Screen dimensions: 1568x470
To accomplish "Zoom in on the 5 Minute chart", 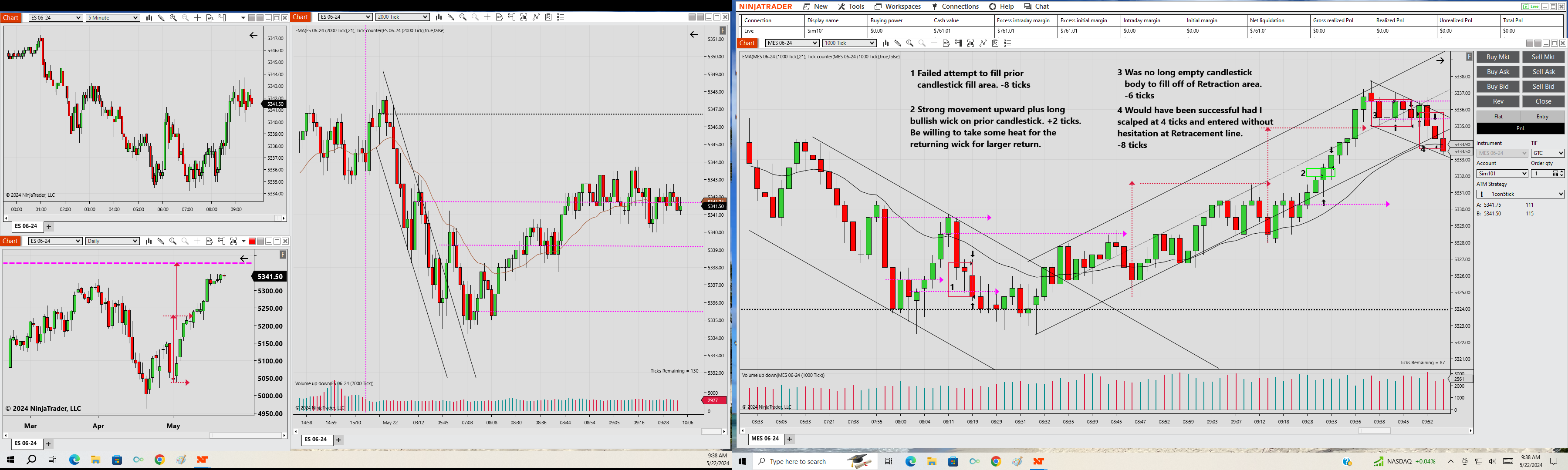I will tap(173, 18).
